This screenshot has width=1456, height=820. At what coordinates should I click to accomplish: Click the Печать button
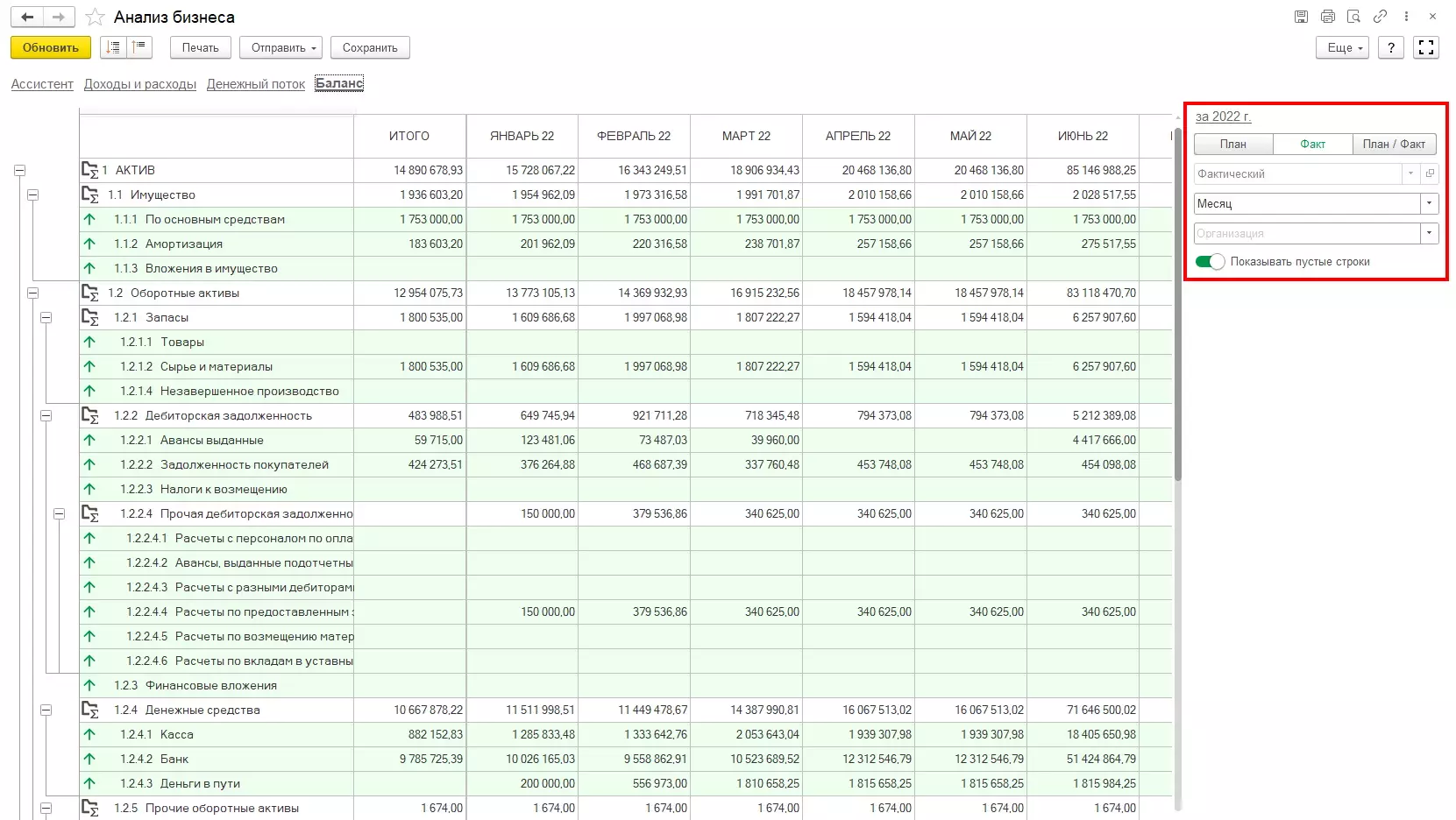[201, 47]
